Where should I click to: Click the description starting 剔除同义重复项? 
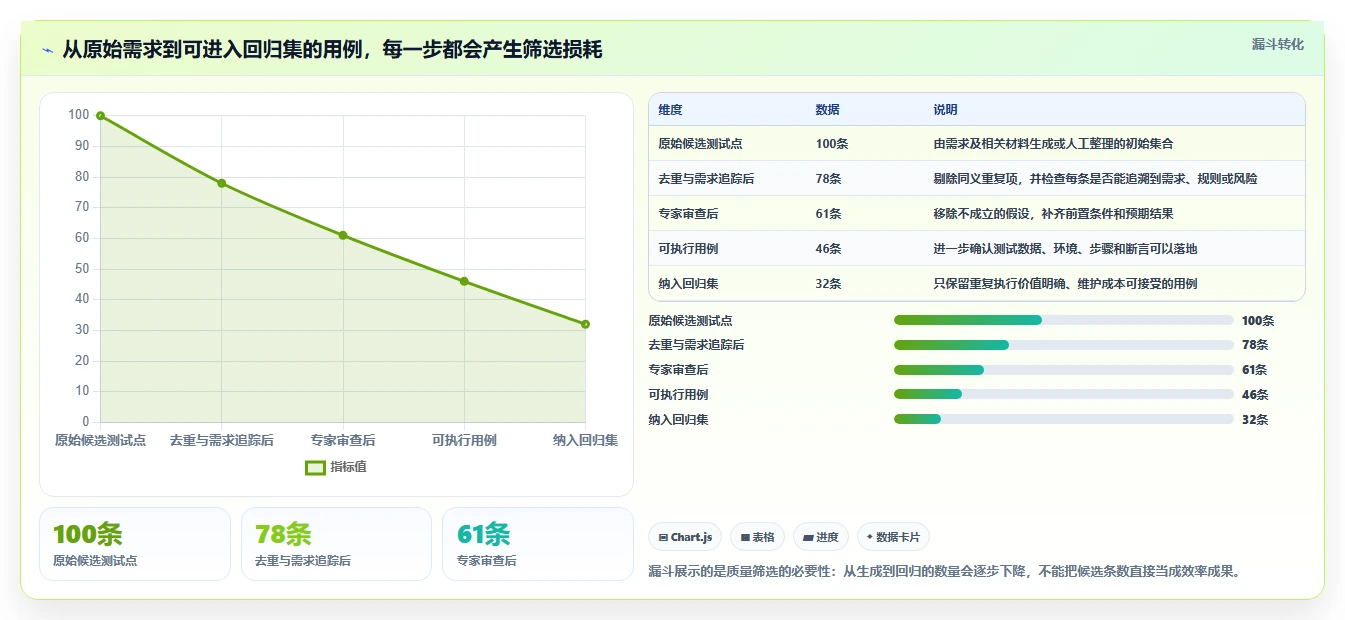pos(1095,179)
